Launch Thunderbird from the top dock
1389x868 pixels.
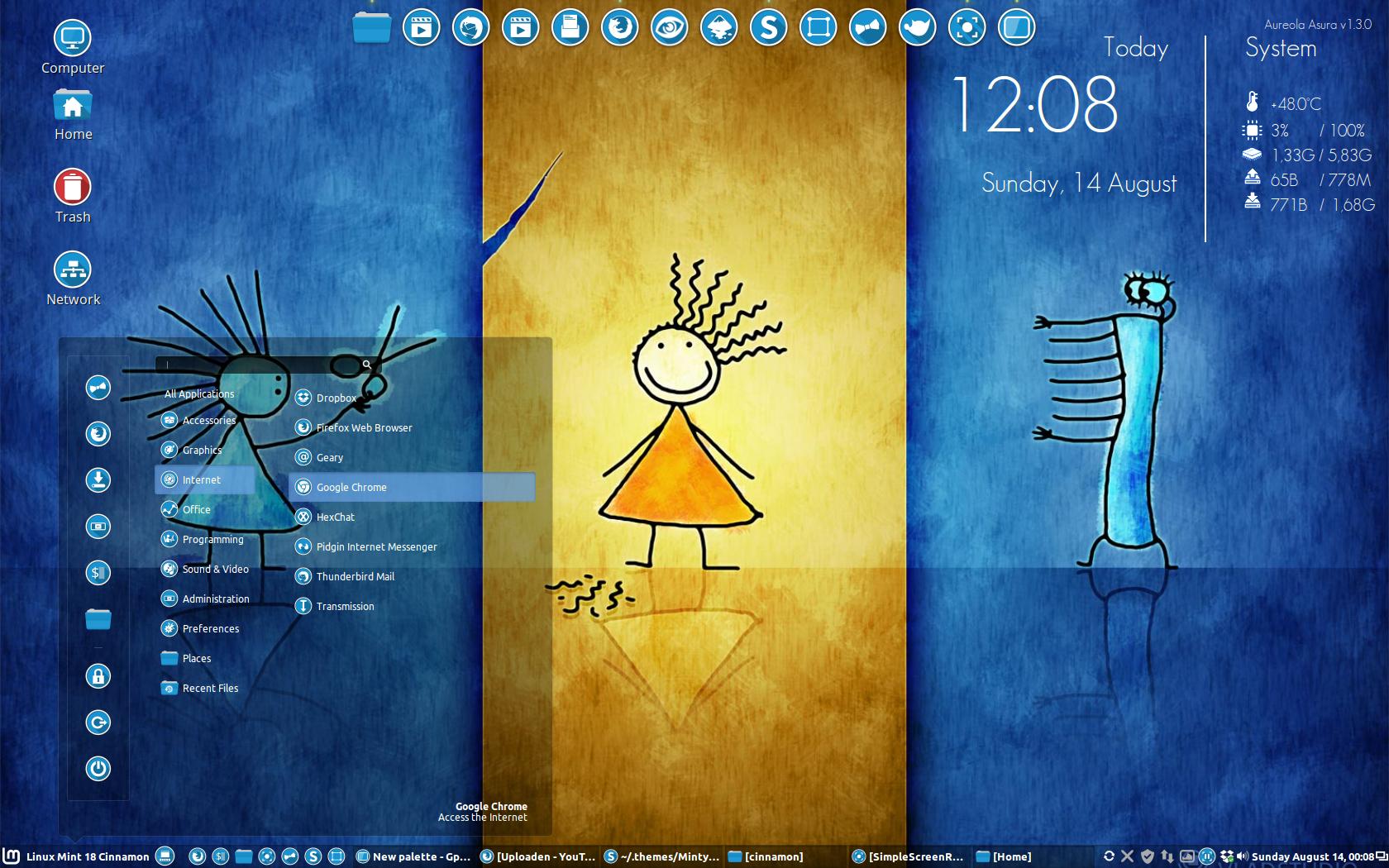(x=471, y=28)
